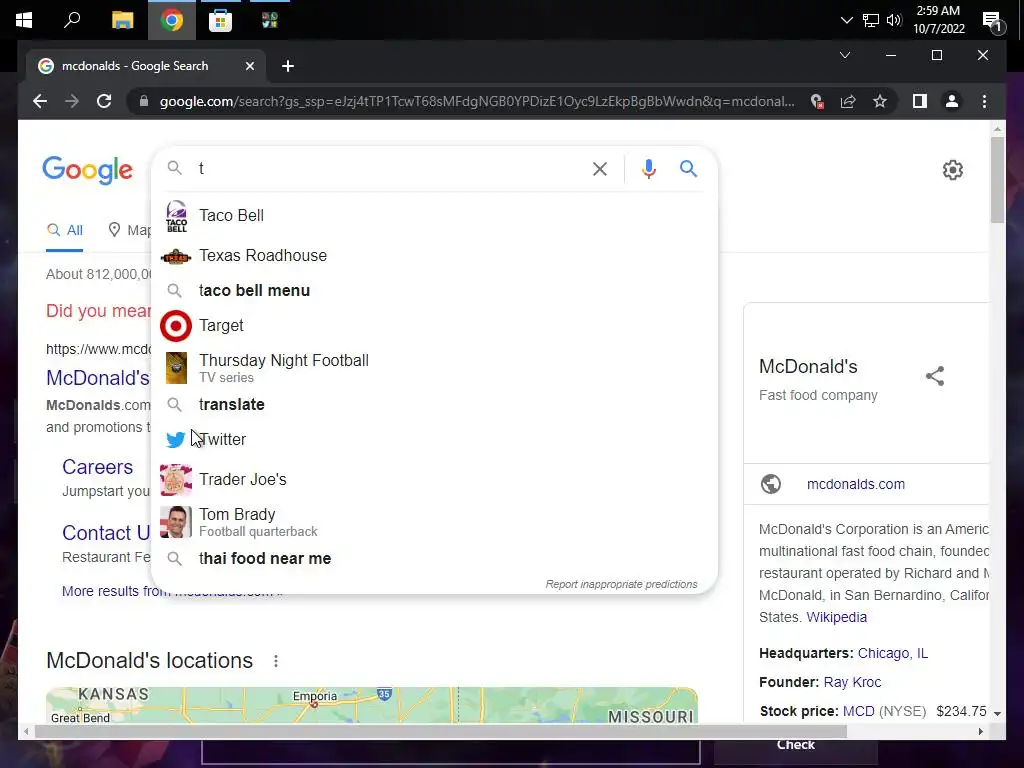Click the MCD stock ticker link
This screenshot has width=1024, height=768.
[x=858, y=711]
